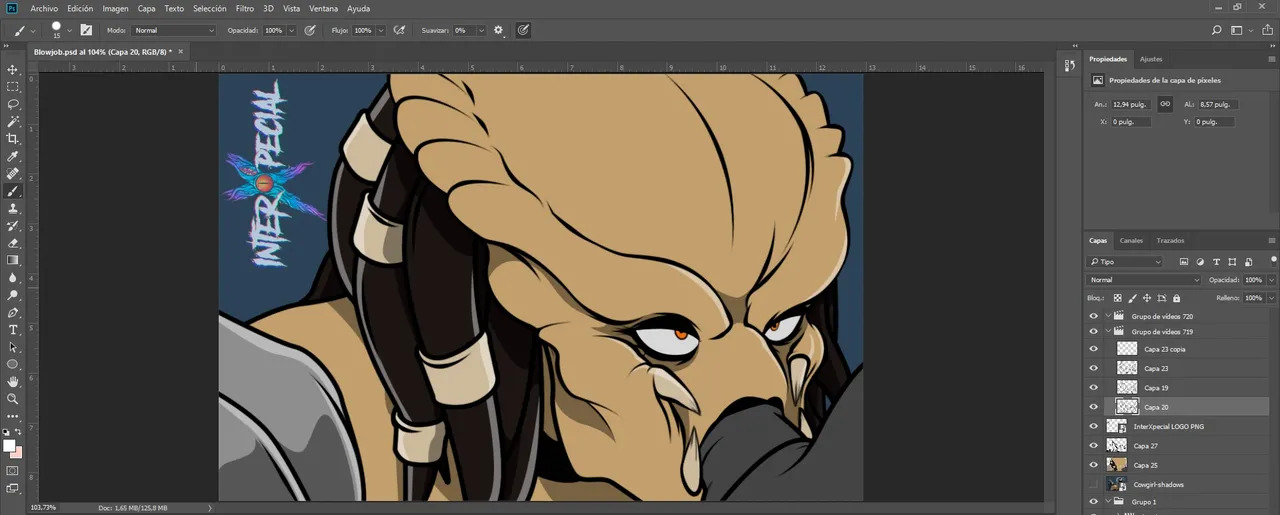This screenshot has height=515, width=1280.
Task: Open the Filtro menu
Action: coord(245,8)
